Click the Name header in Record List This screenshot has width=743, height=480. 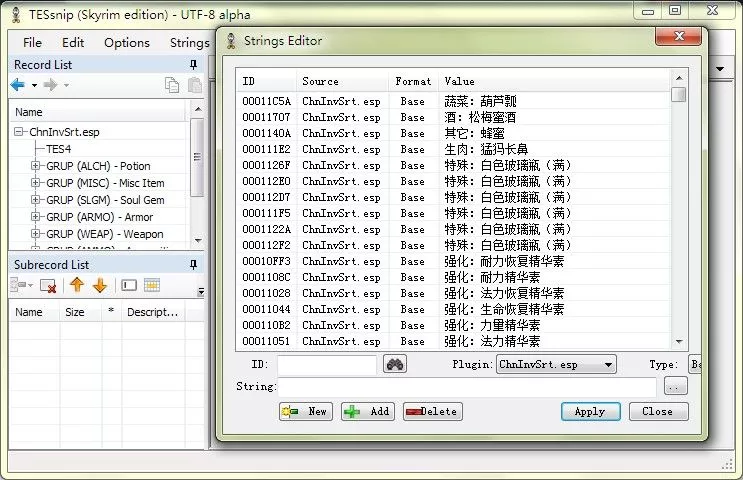(x=99, y=112)
